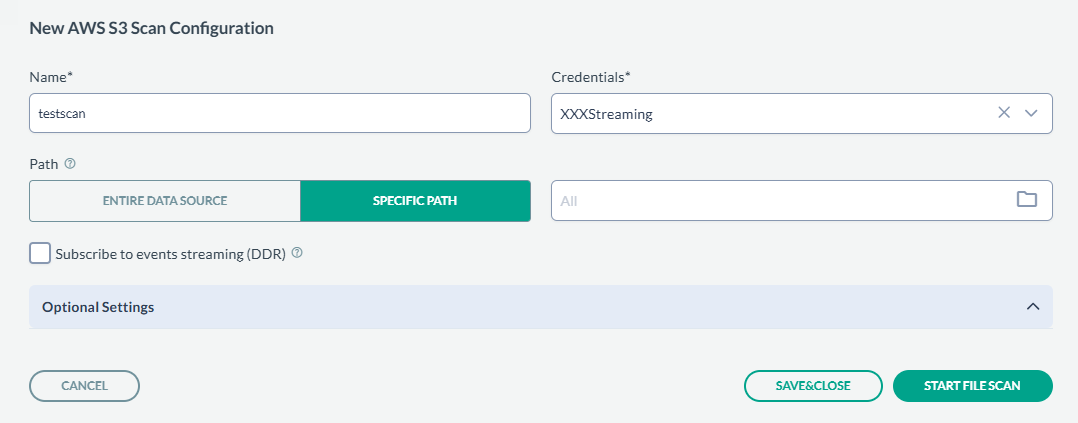Screen dimensions: 1078x423
Task: Click Save&Close button
Action: coord(813,385)
